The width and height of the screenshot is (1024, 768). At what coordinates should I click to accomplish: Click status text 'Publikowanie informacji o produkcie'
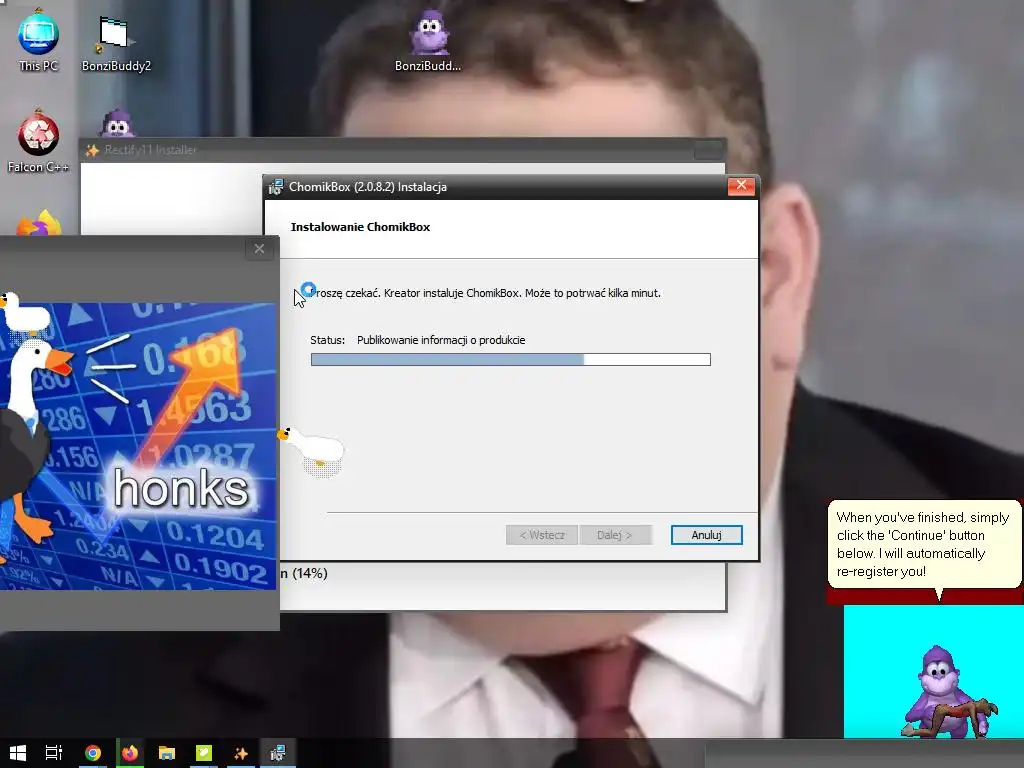tap(441, 340)
